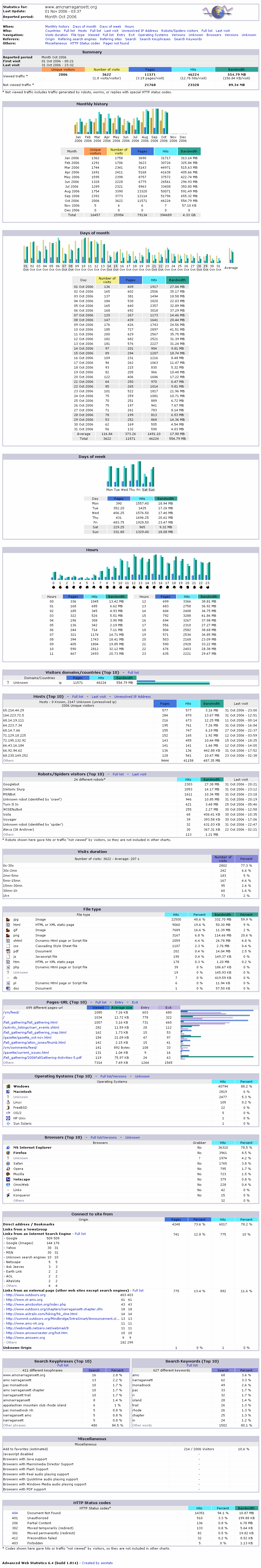Click the MS Internet Explorer icon

pos(7,1148)
